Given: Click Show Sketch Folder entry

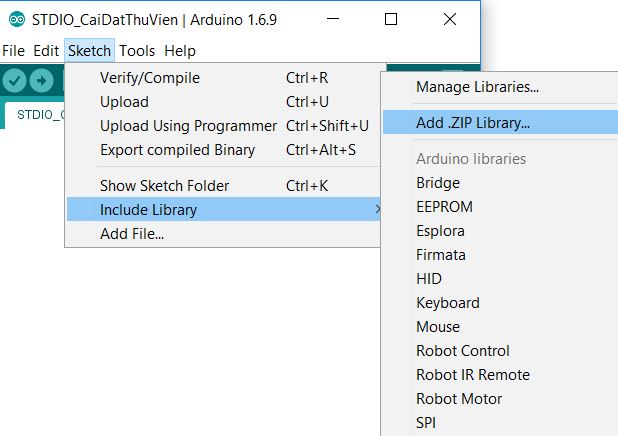Looking at the screenshot, I should tap(223, 186).
